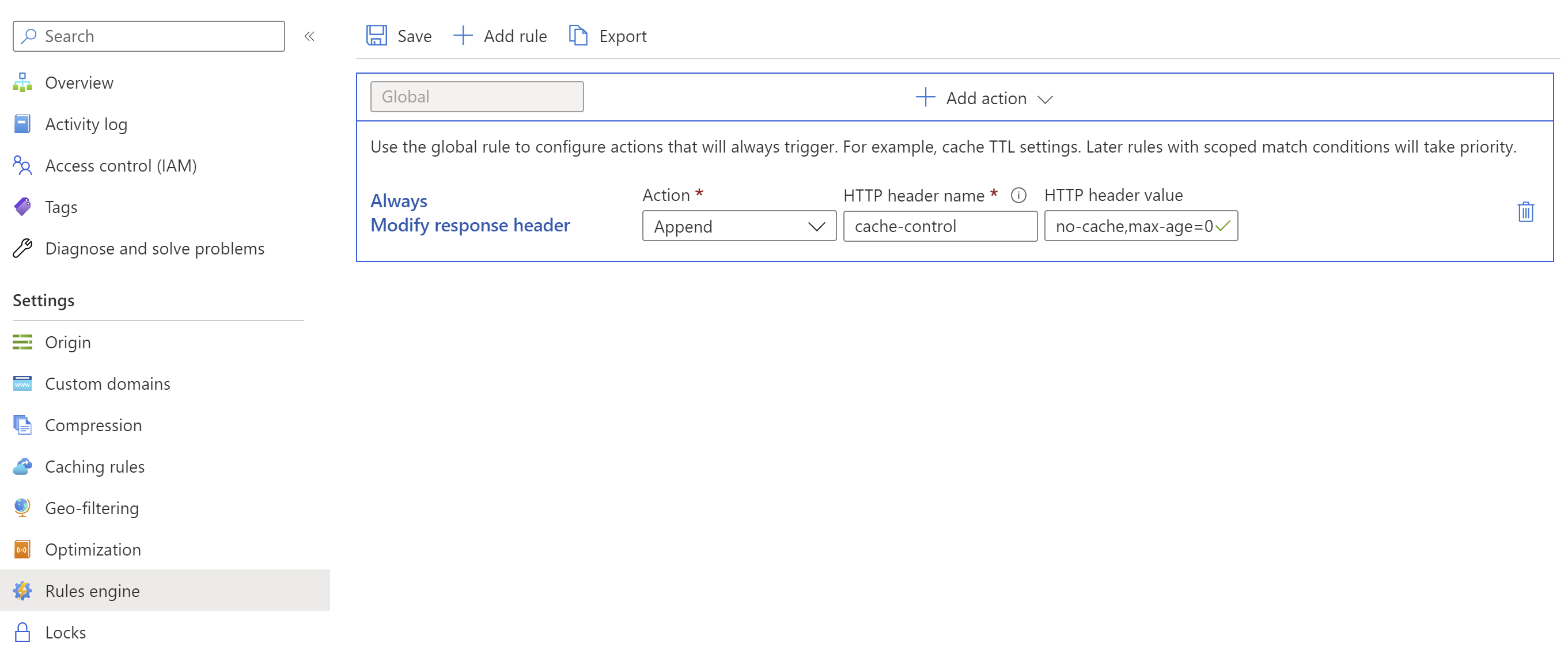Screen dimensions: 1568x658
Task: Open Geo-filtering settings
Action: [92, 508]
